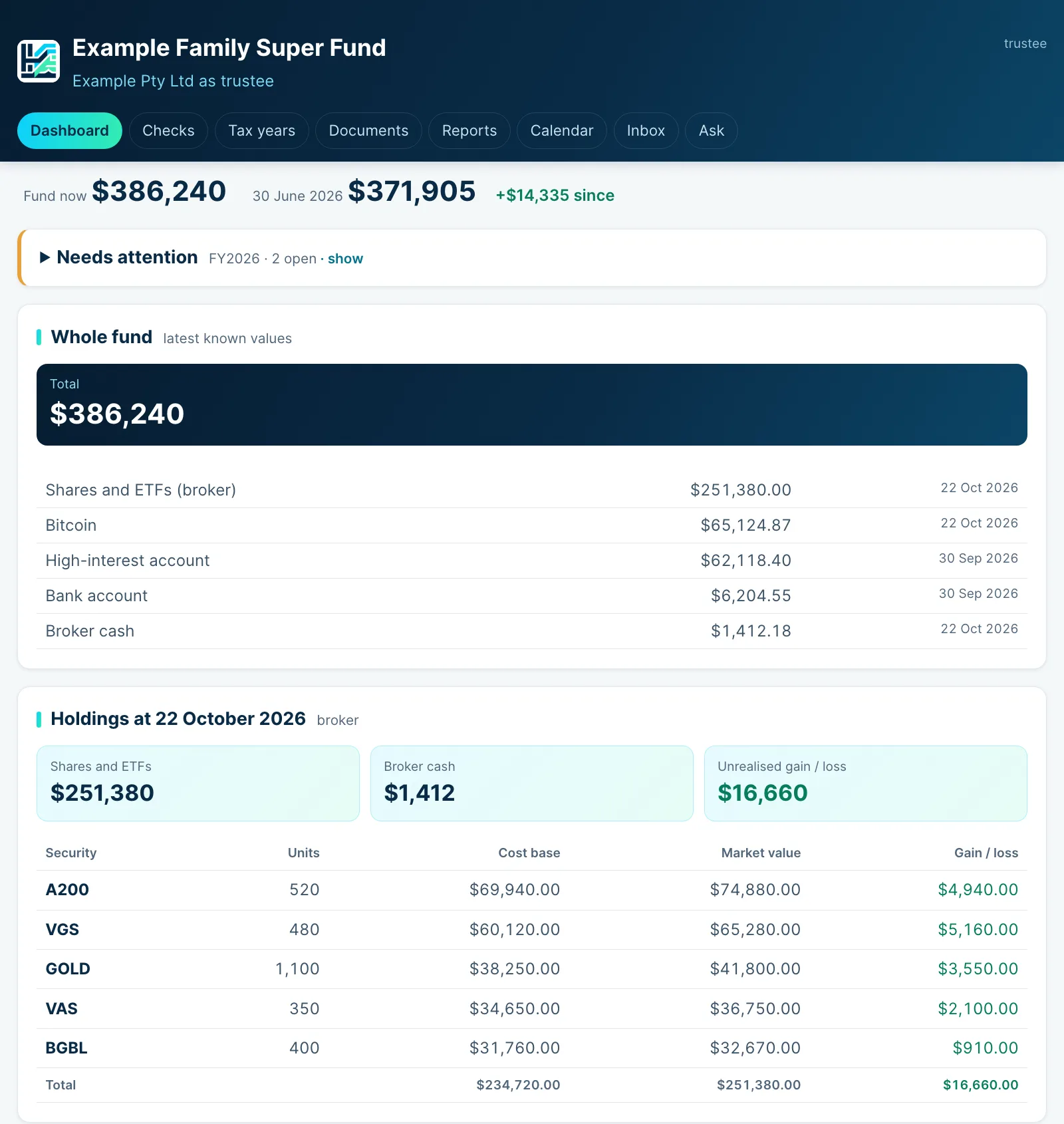
Task: Click the Shares and ETFs $251,380 summary card
Action: tap(198, 783)
